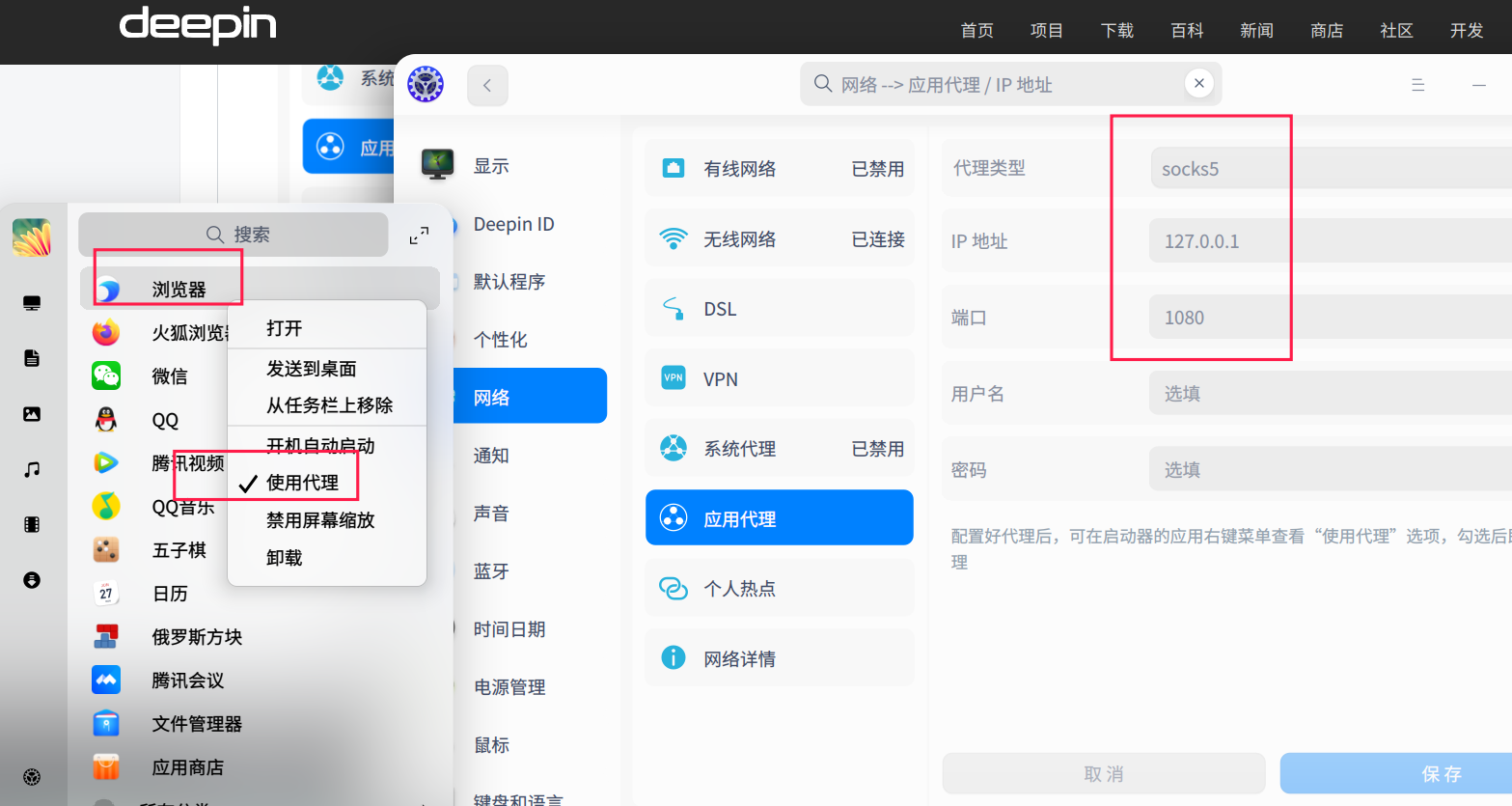Focus the Control Center search box

(x=1011, y=84)
